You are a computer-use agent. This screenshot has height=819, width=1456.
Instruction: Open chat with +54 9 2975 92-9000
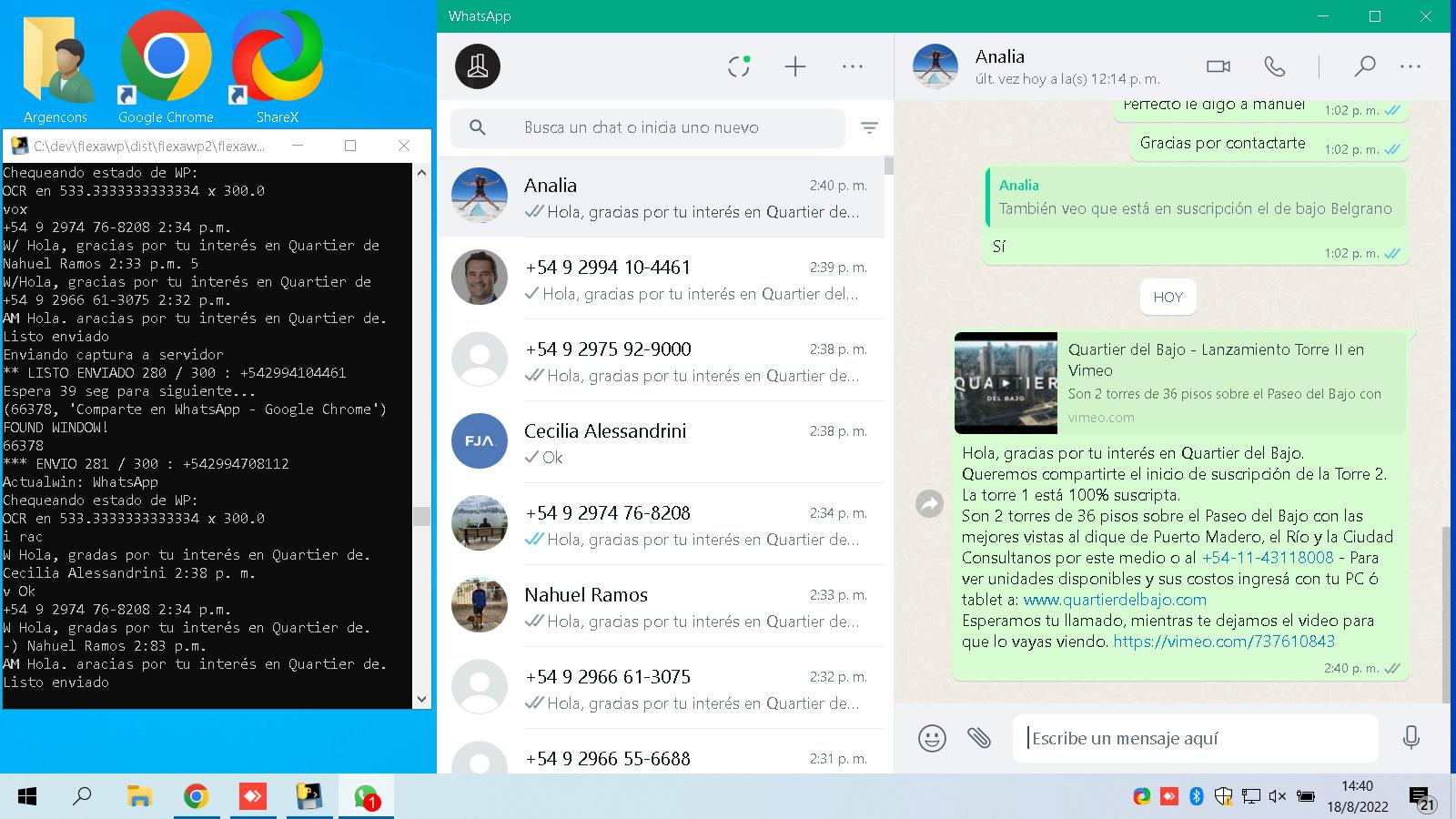661,361
